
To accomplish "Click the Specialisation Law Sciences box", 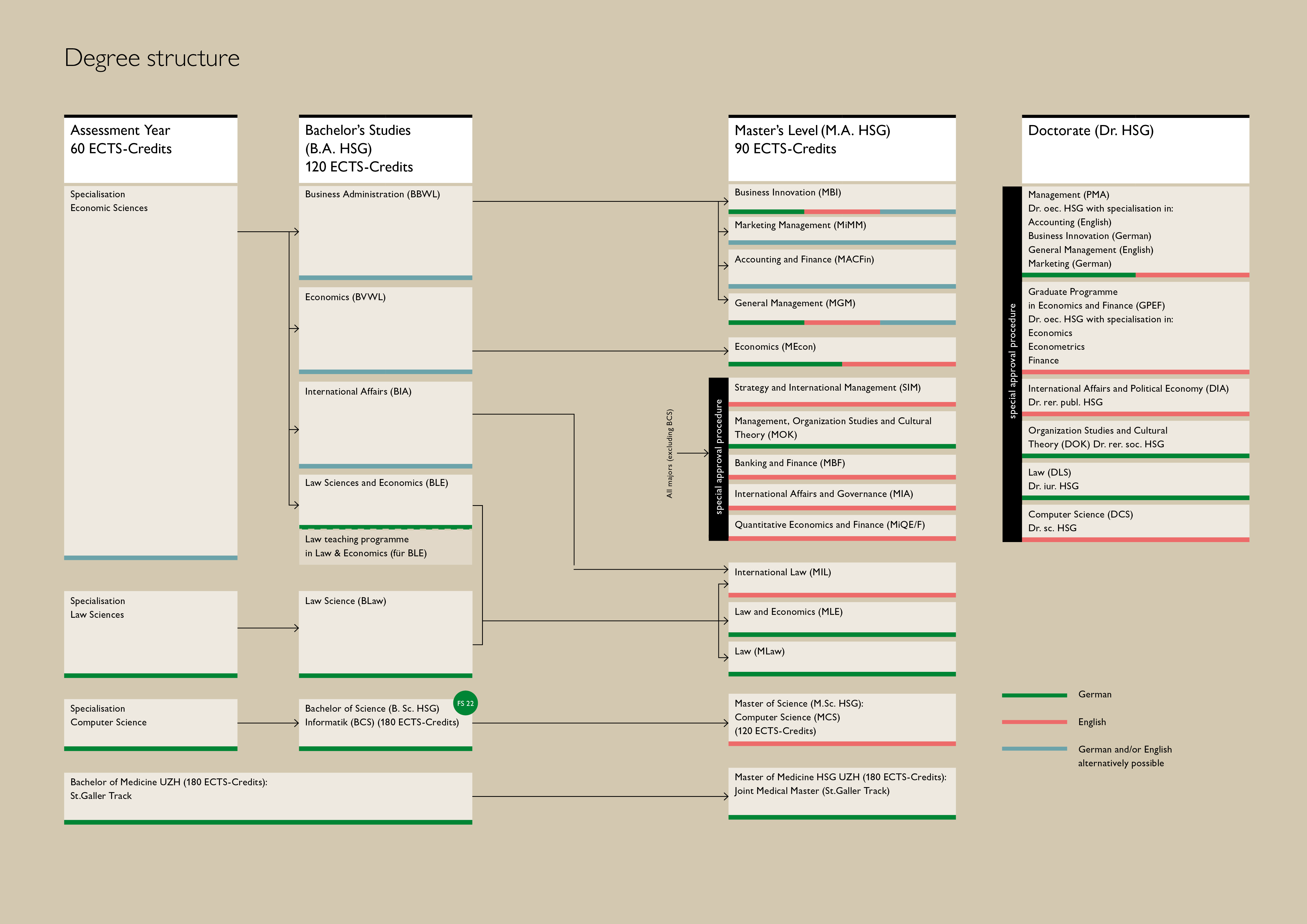I will [150, 631].
